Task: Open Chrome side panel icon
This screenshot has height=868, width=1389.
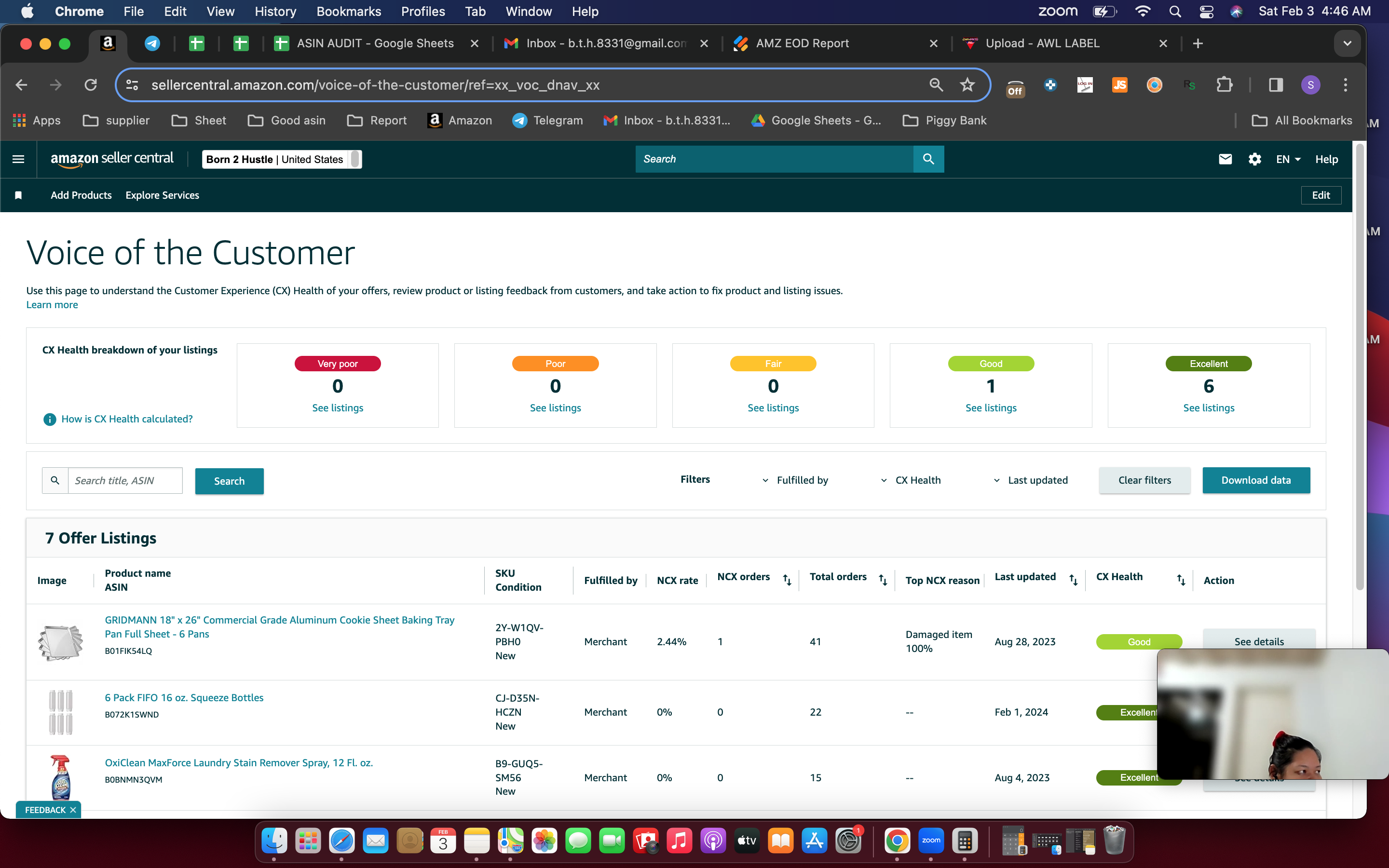Action: pos(1275,85)
